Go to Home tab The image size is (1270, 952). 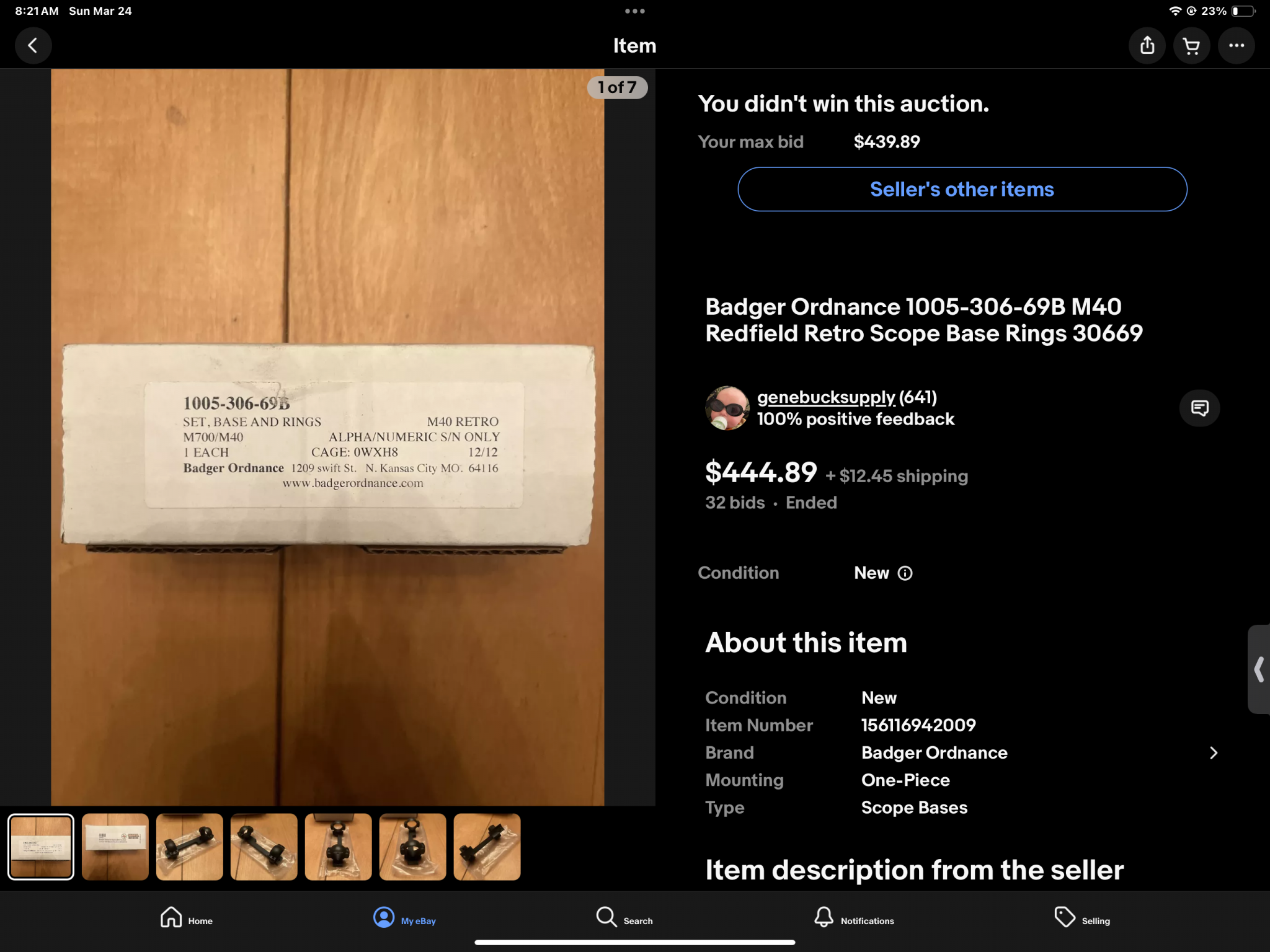coord(187,919)
